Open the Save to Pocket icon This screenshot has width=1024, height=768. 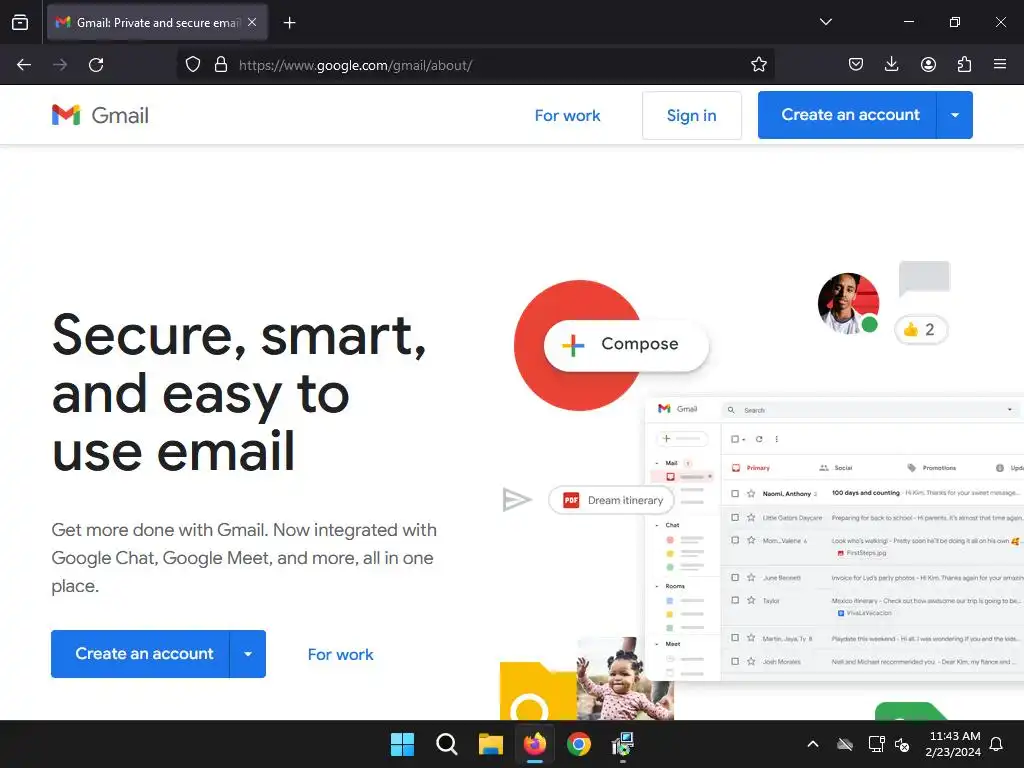(x=856, y=64)
